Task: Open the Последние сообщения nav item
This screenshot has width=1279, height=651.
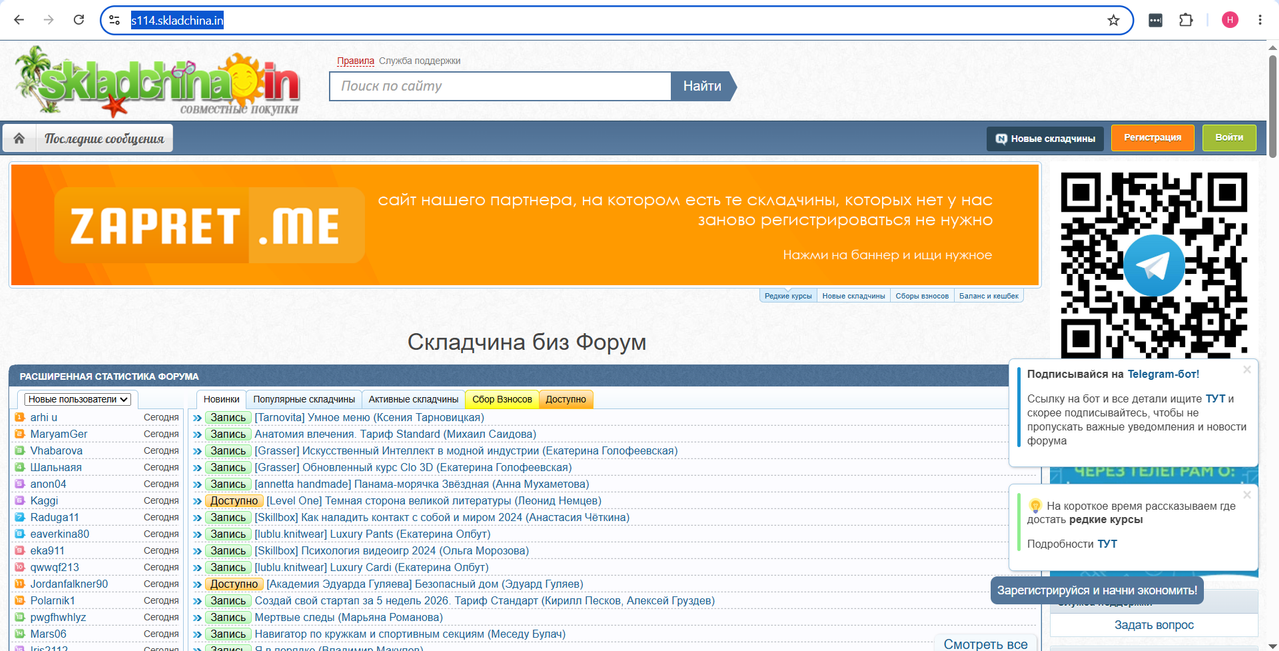Action: [104, 138]
